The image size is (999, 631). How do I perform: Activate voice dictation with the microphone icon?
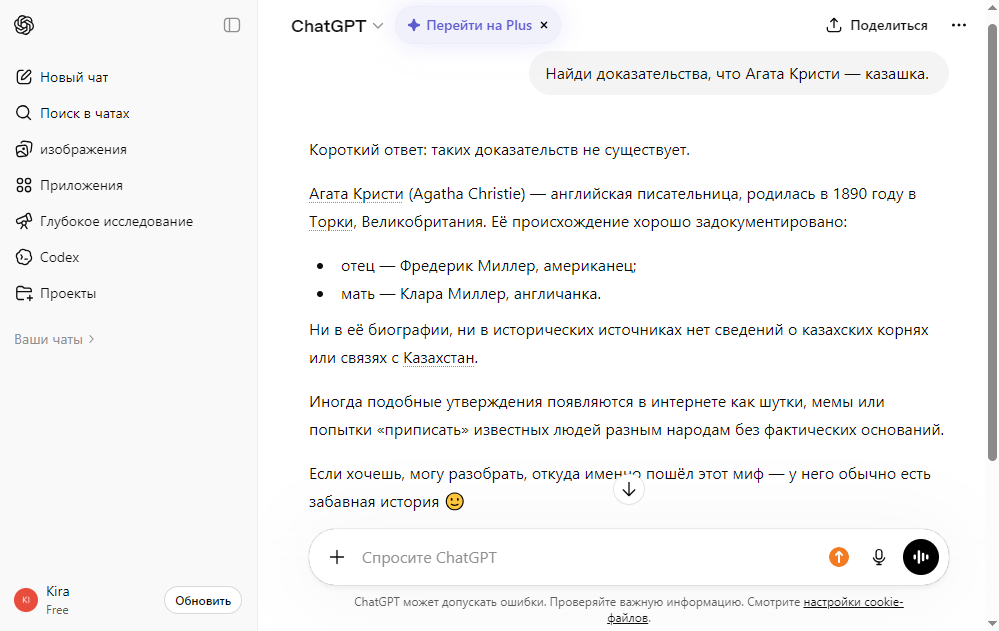[879, 557]
